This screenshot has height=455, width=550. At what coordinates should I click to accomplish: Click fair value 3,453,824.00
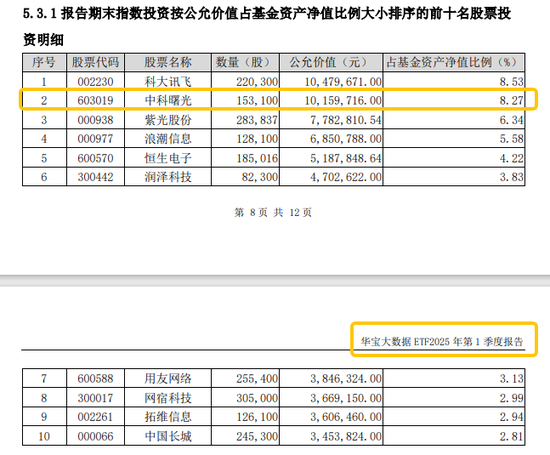[346, 436]
